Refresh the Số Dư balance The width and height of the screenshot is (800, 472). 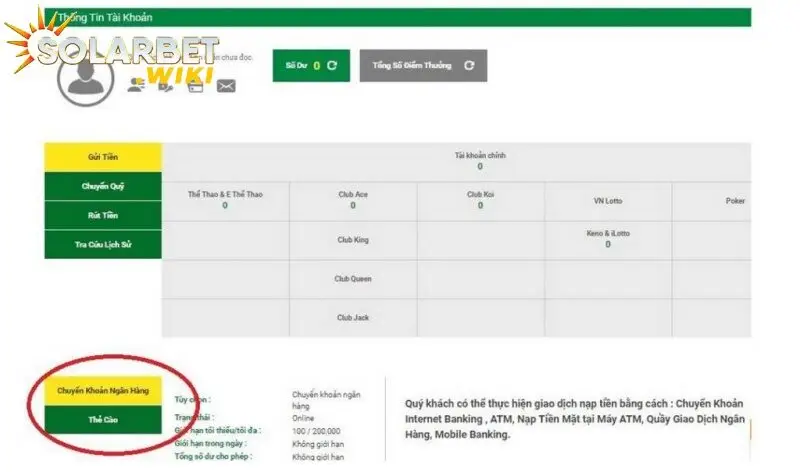tap(332, 65)
